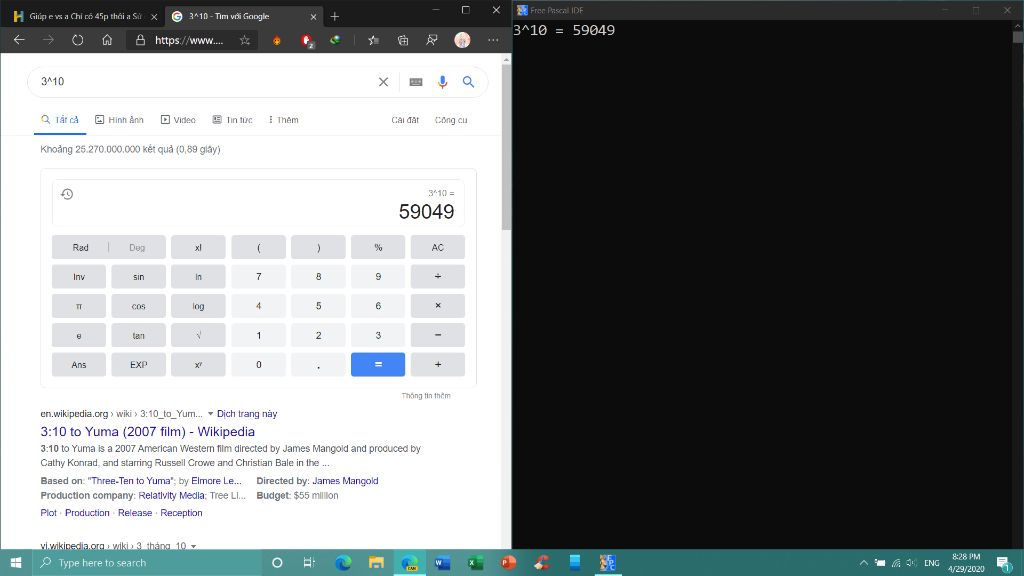Open the Relativity Media link

tap(172, 496)
